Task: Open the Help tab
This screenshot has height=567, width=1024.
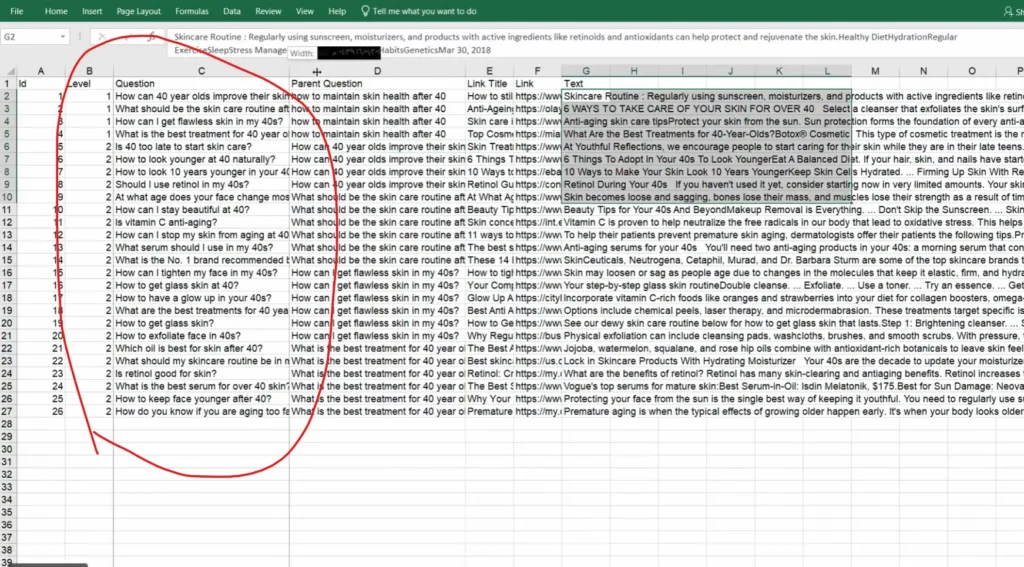Action: [x=337, y=11]
